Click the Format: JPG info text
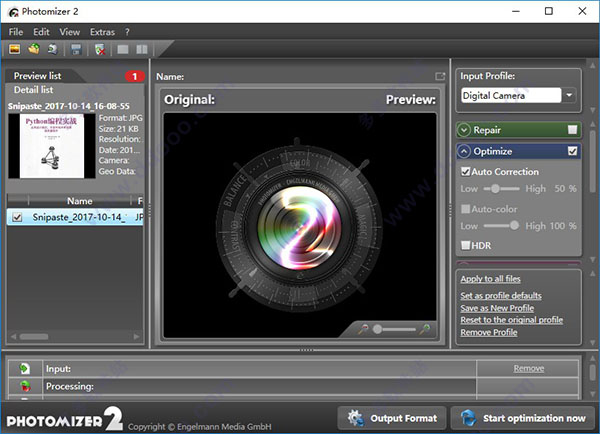 pyautogui.click(x=121, y=118)
